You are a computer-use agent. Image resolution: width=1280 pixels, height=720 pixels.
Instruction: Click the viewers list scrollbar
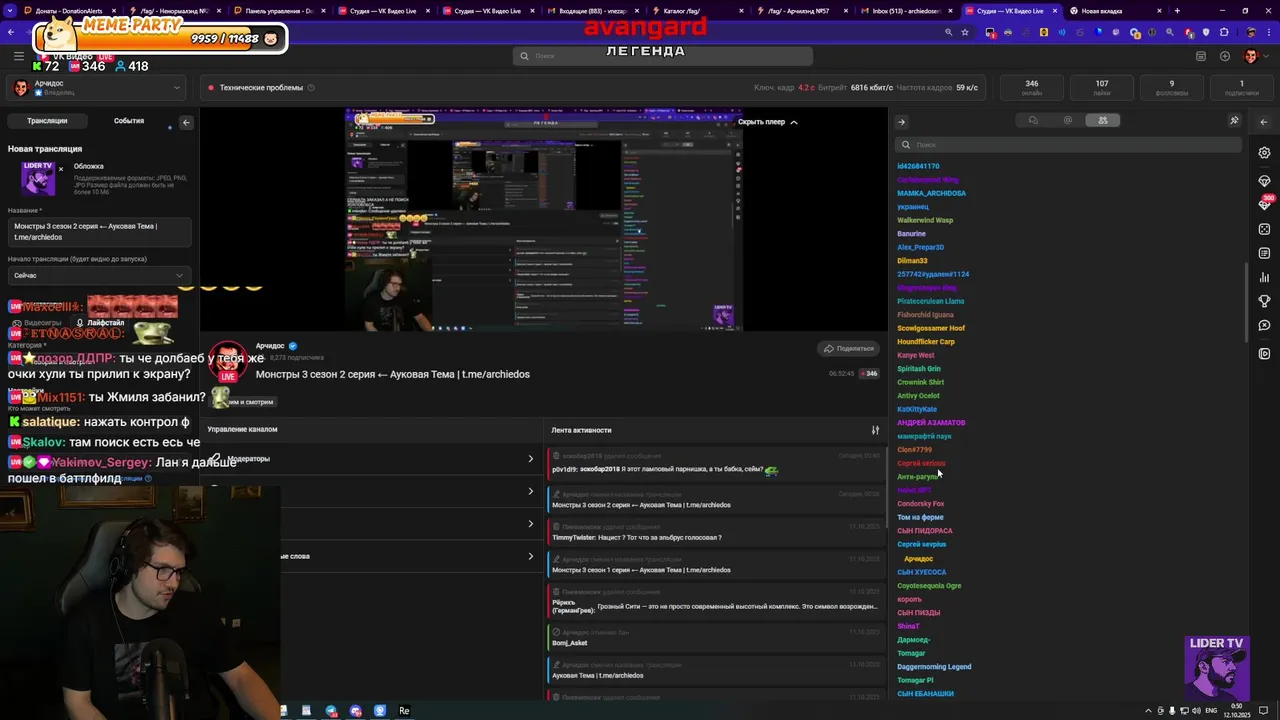point(1247,300)
